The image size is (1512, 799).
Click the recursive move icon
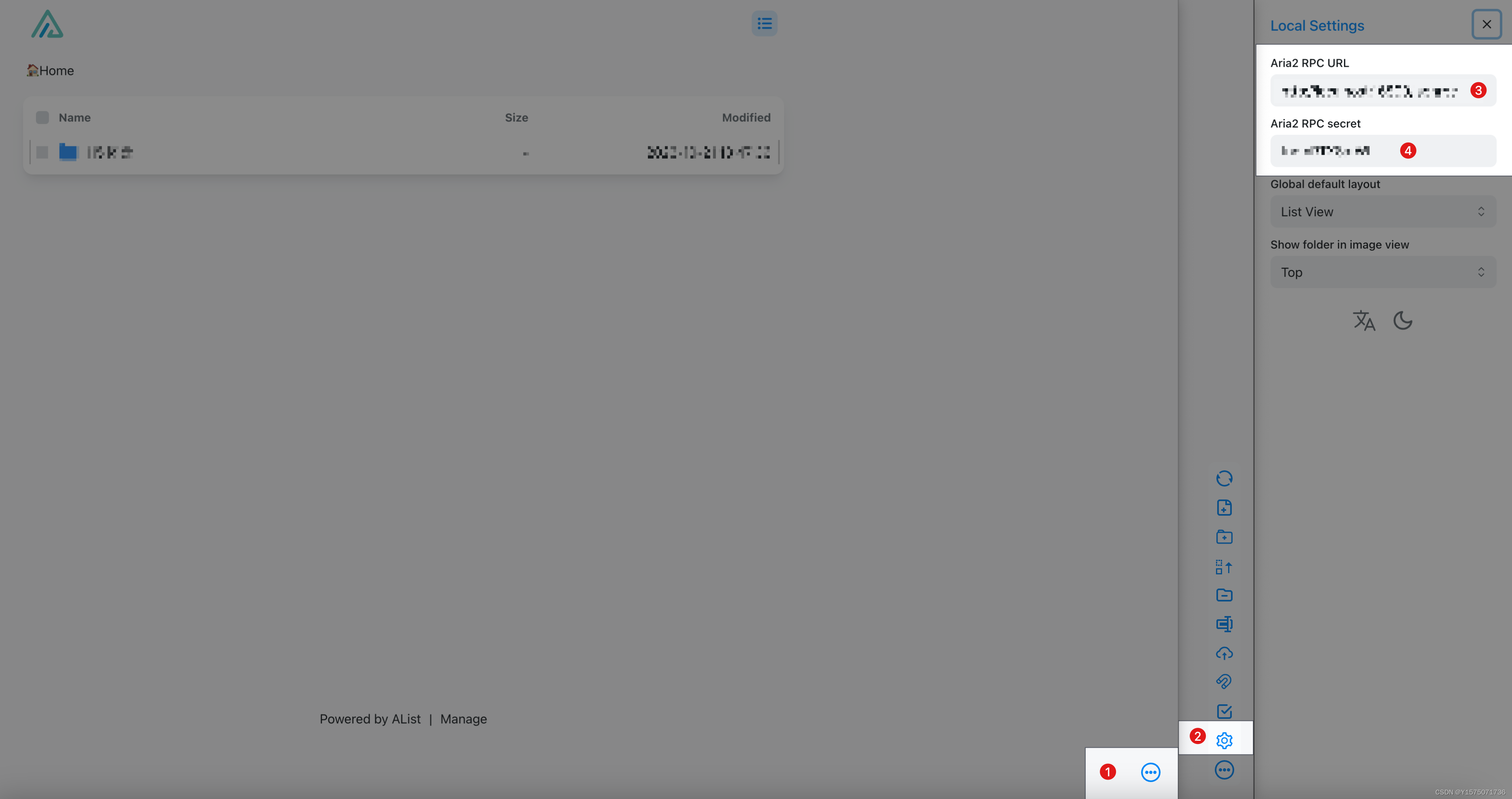pos(1224,567)
